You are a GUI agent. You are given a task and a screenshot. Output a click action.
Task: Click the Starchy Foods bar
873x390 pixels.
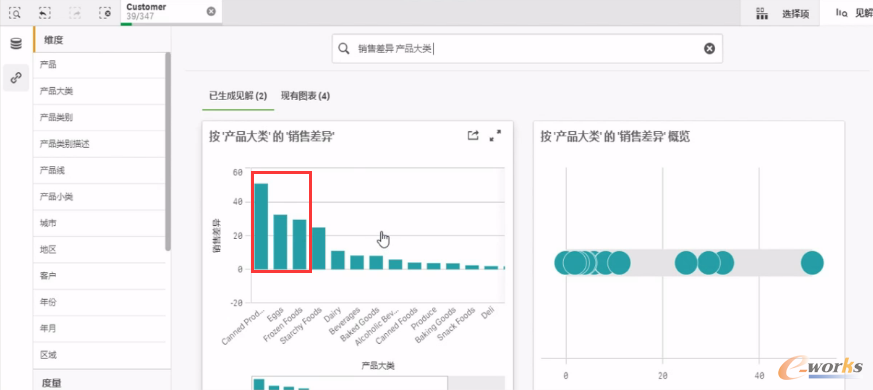(318, 248)
